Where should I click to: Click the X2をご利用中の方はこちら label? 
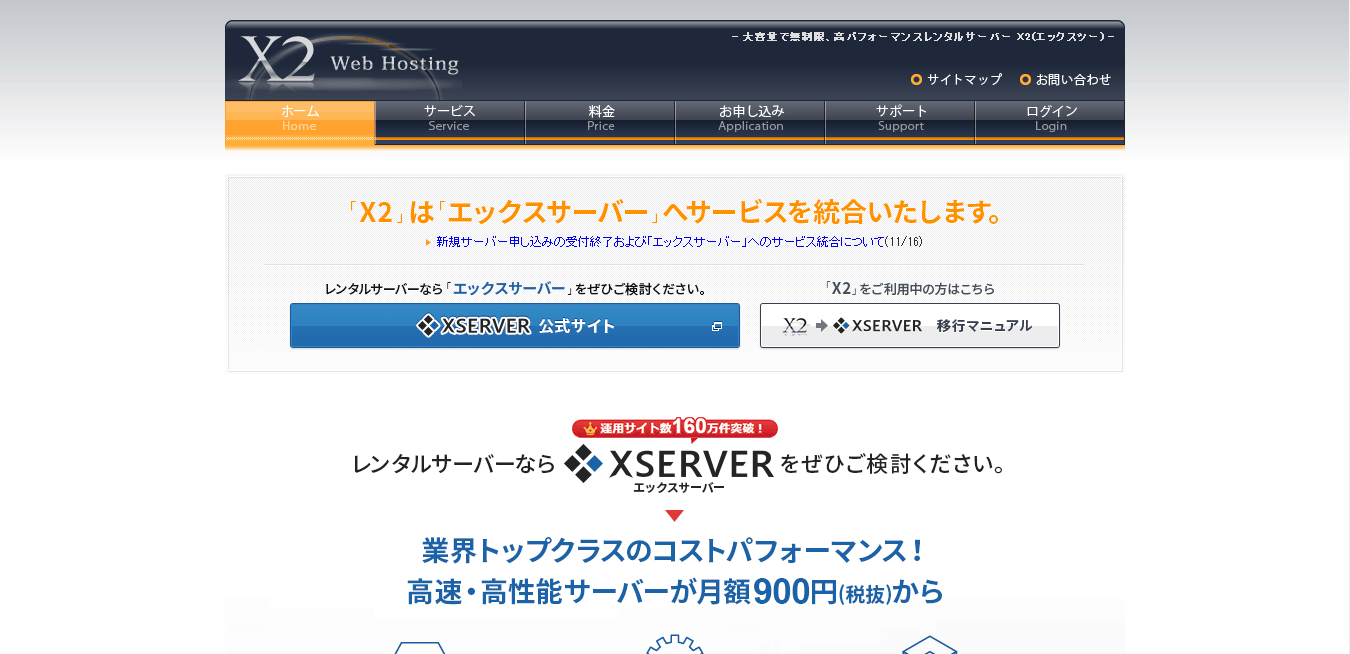(910, 288)
